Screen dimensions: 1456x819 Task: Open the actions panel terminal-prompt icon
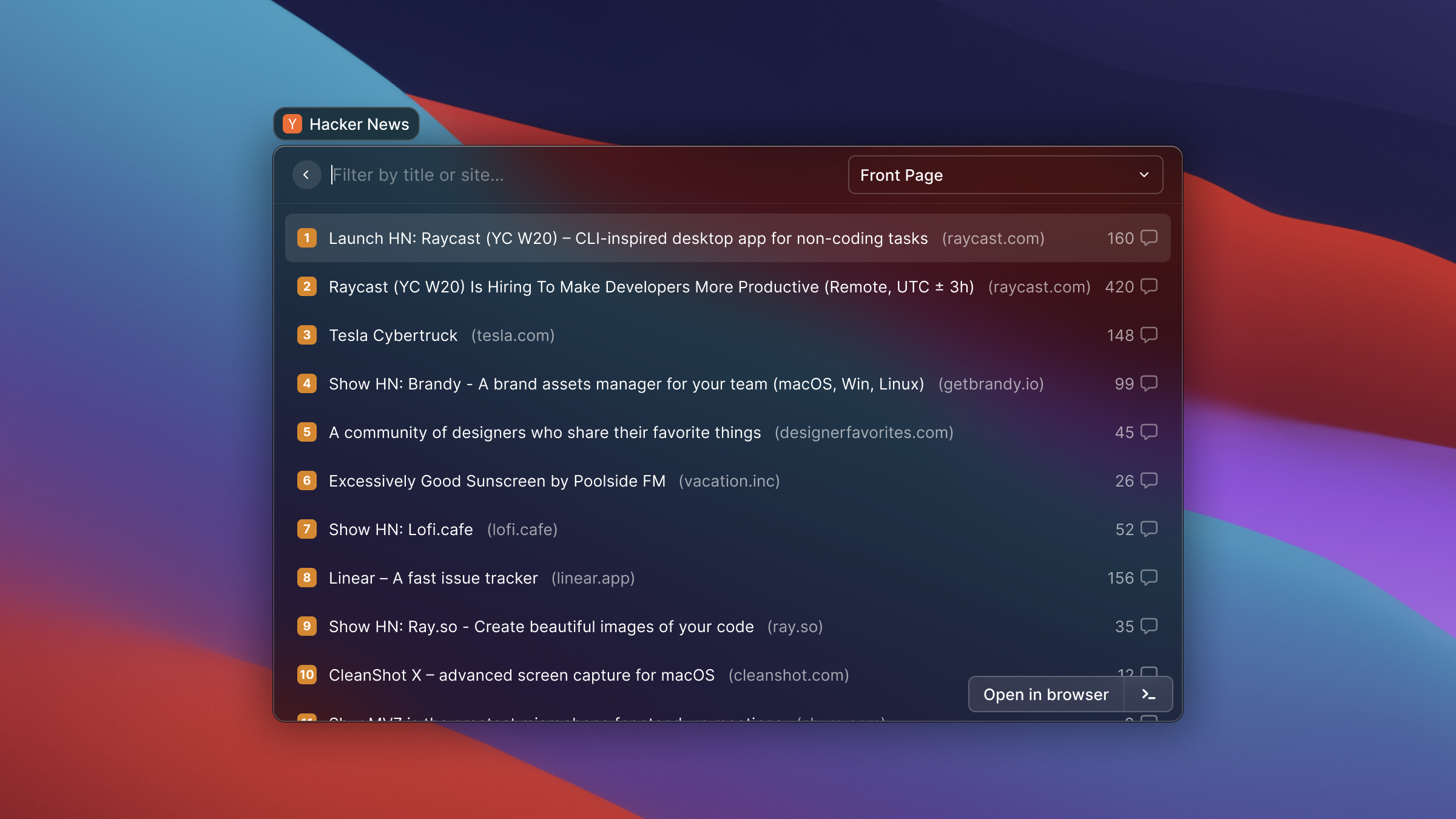click(1148, 694)
